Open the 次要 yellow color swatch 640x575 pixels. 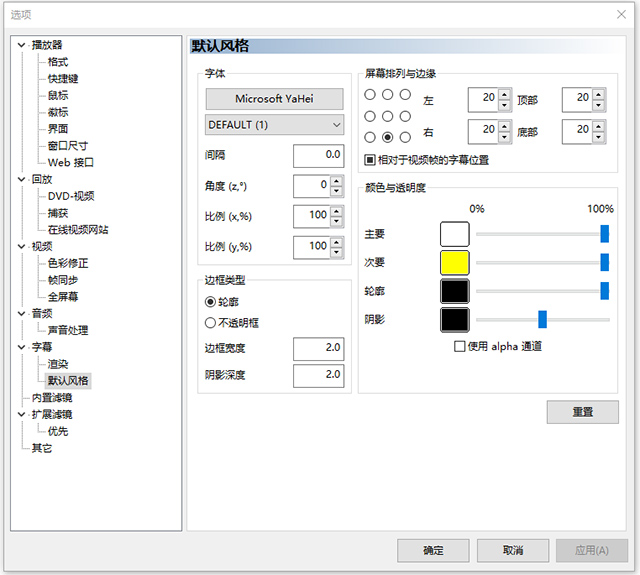[x=455, y=263]
